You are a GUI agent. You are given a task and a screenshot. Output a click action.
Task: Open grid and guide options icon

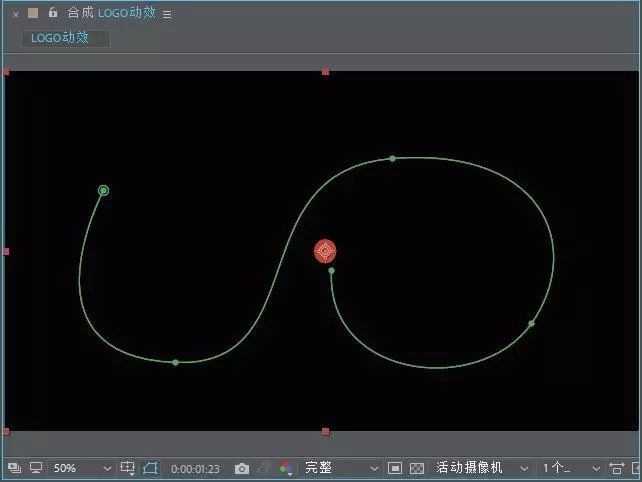tap(127, 468)
